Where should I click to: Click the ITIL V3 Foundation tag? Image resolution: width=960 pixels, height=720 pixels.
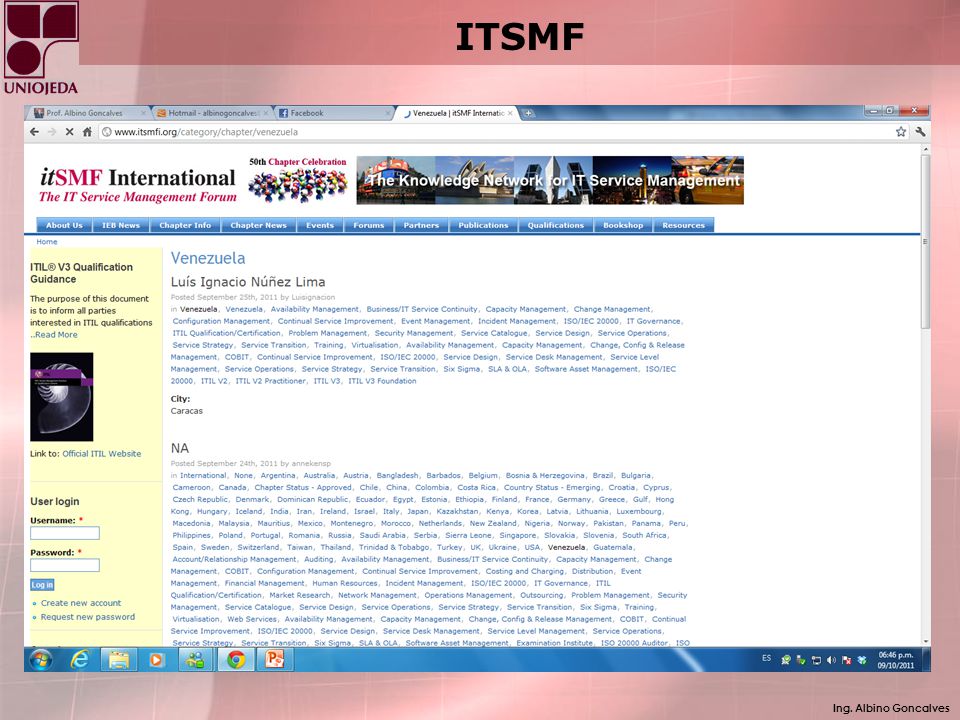pyautogui.click(x=382, y=381)
